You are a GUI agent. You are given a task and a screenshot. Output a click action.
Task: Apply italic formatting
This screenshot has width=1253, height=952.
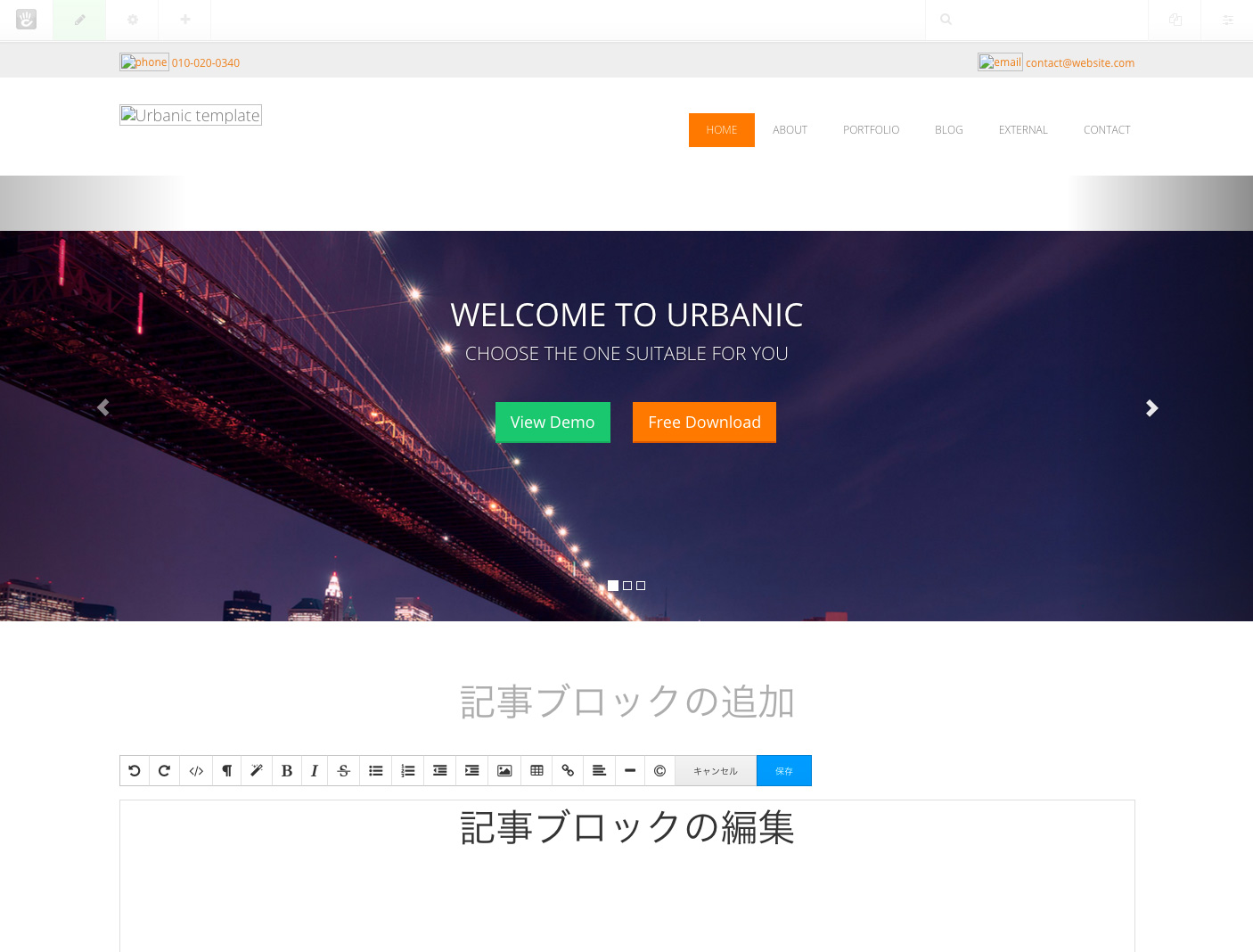[315, 771]
